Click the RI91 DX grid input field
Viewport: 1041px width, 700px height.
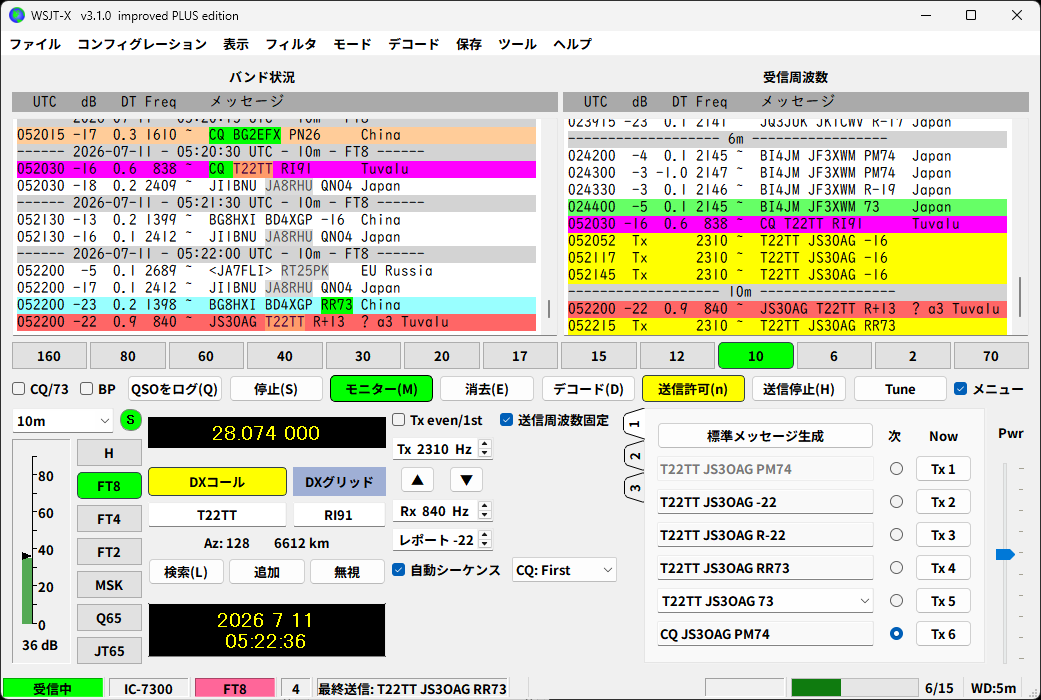pos(339,515)
